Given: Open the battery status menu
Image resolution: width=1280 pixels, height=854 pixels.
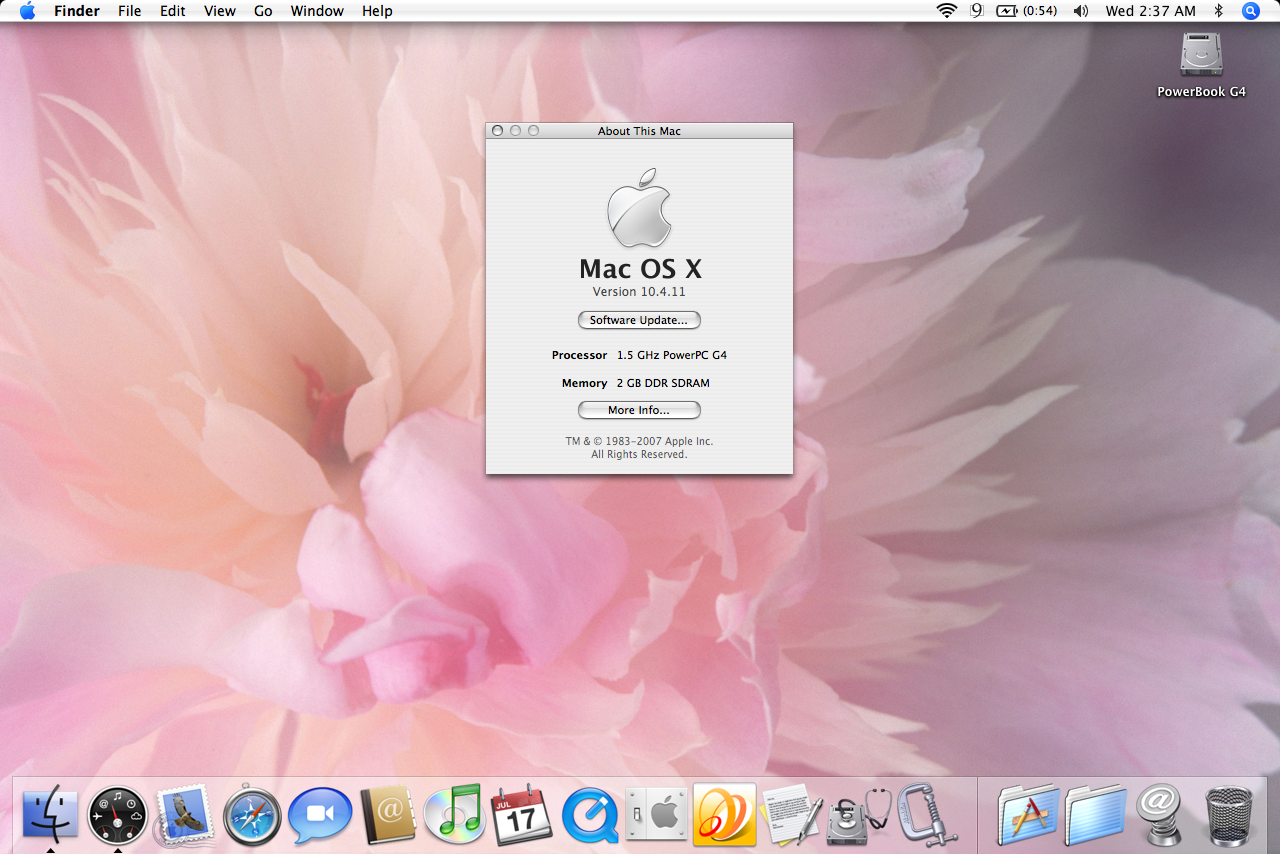Looking at the screenshot, I should click(1026, 11).
